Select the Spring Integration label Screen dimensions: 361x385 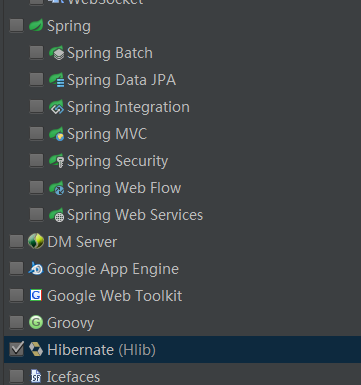point(128,107)
